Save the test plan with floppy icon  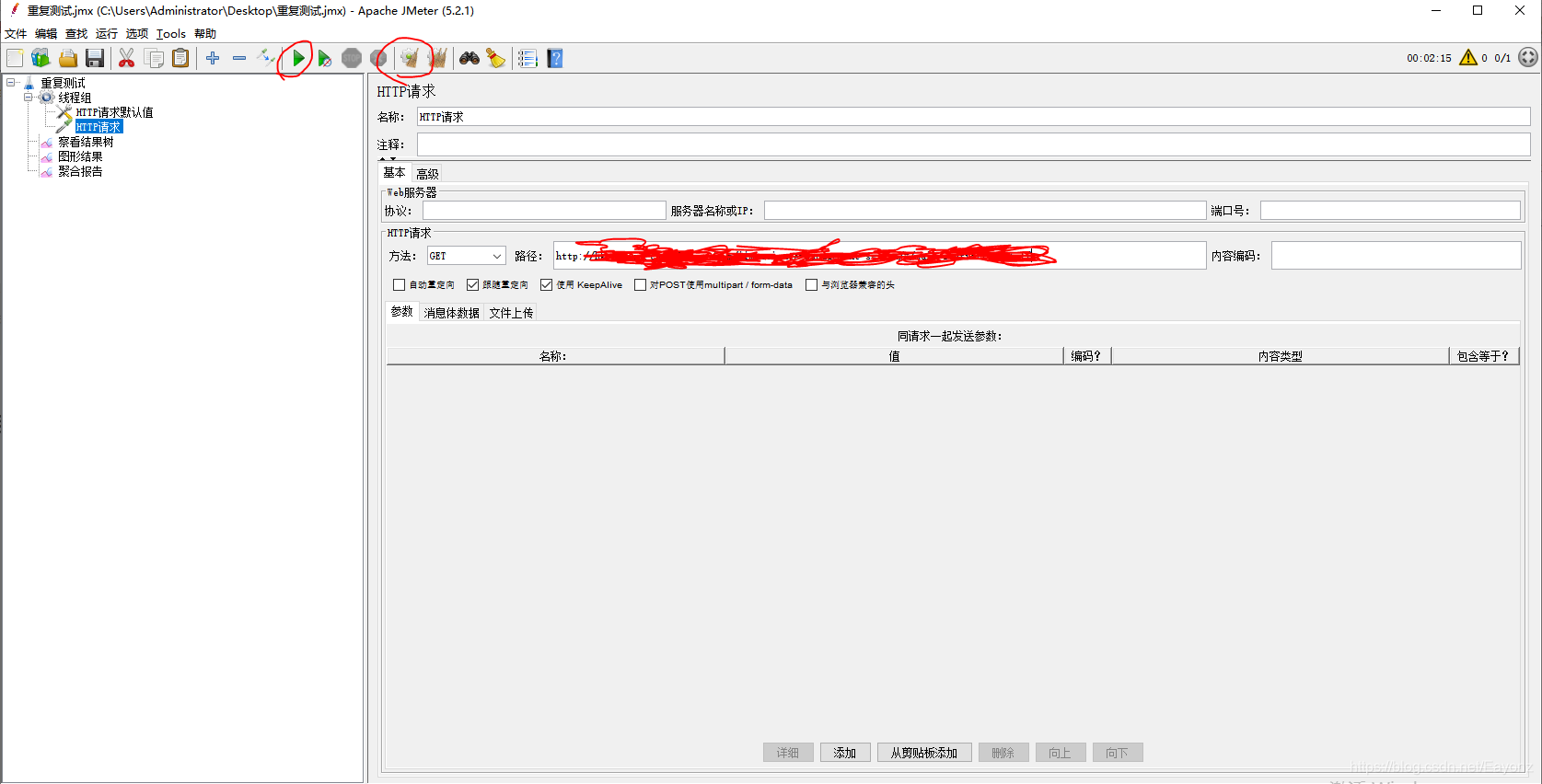[95, 58]
